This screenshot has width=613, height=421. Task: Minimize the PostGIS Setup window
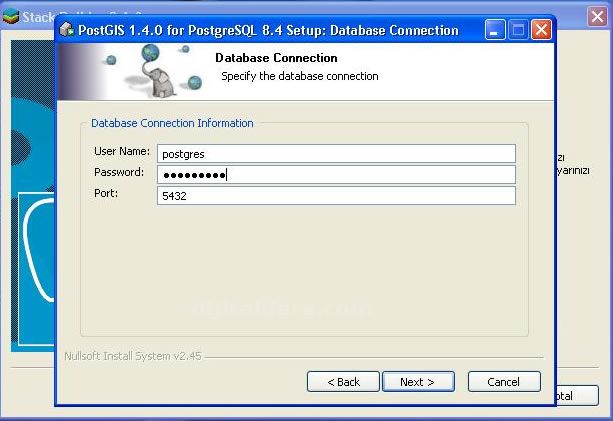[495, 30]
